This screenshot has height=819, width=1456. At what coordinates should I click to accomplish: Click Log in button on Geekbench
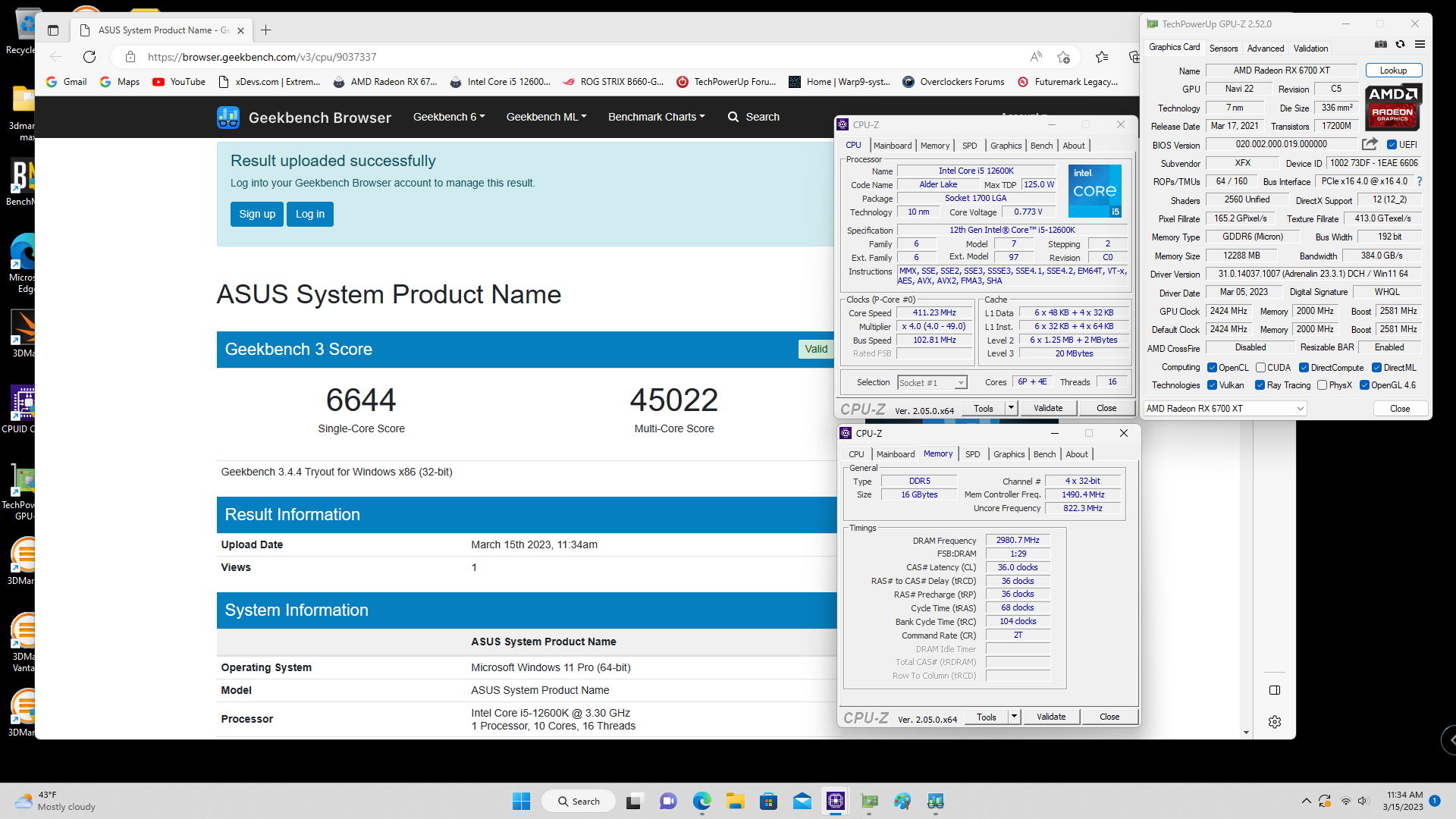pos(309,214)
